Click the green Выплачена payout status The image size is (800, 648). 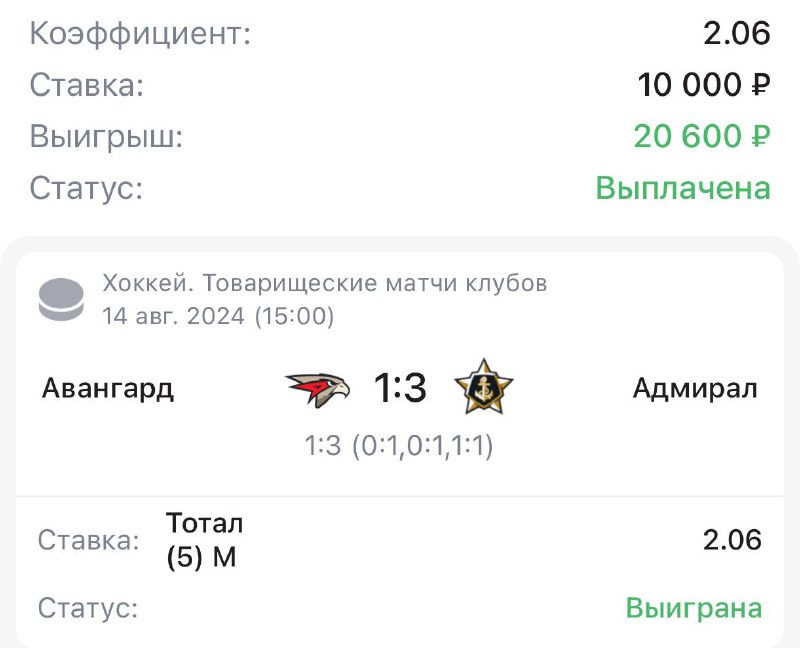tap(683, 187)
